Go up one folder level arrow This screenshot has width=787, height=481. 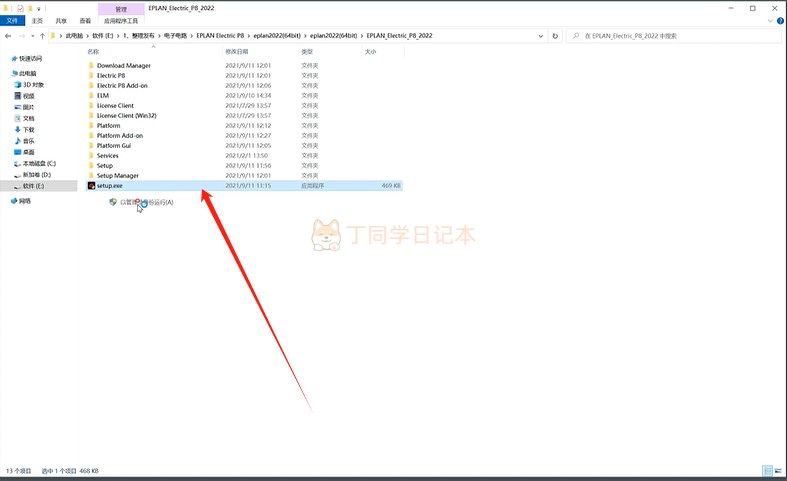coord(42,36)
